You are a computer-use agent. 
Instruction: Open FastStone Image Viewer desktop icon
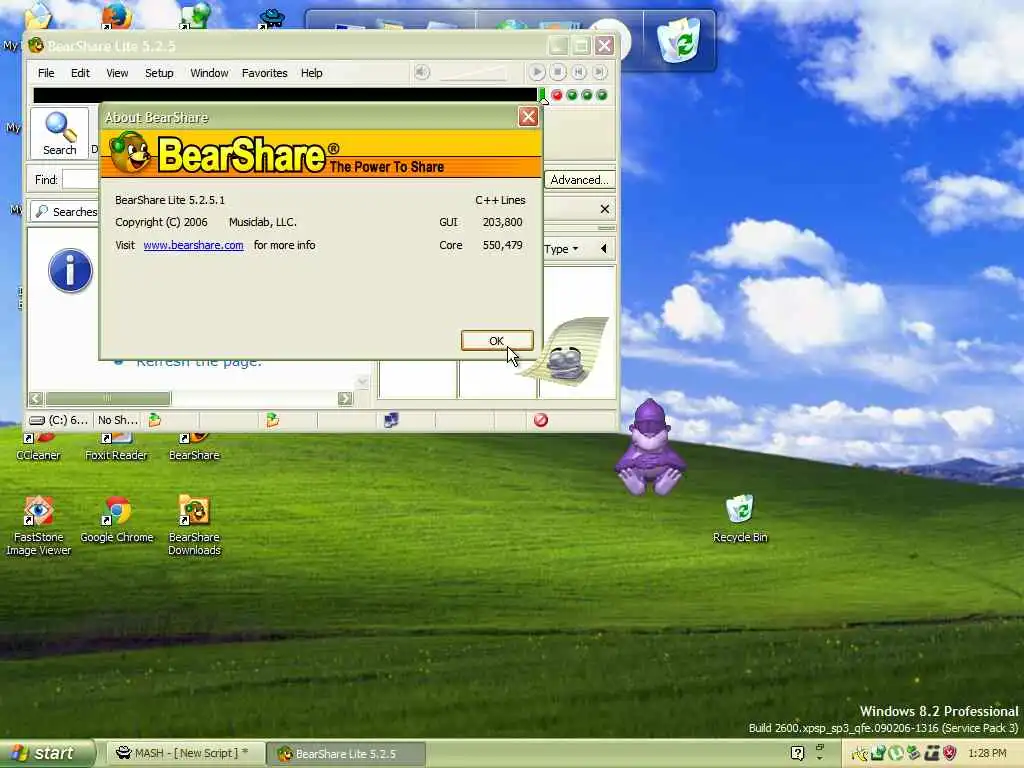(39, 526)
